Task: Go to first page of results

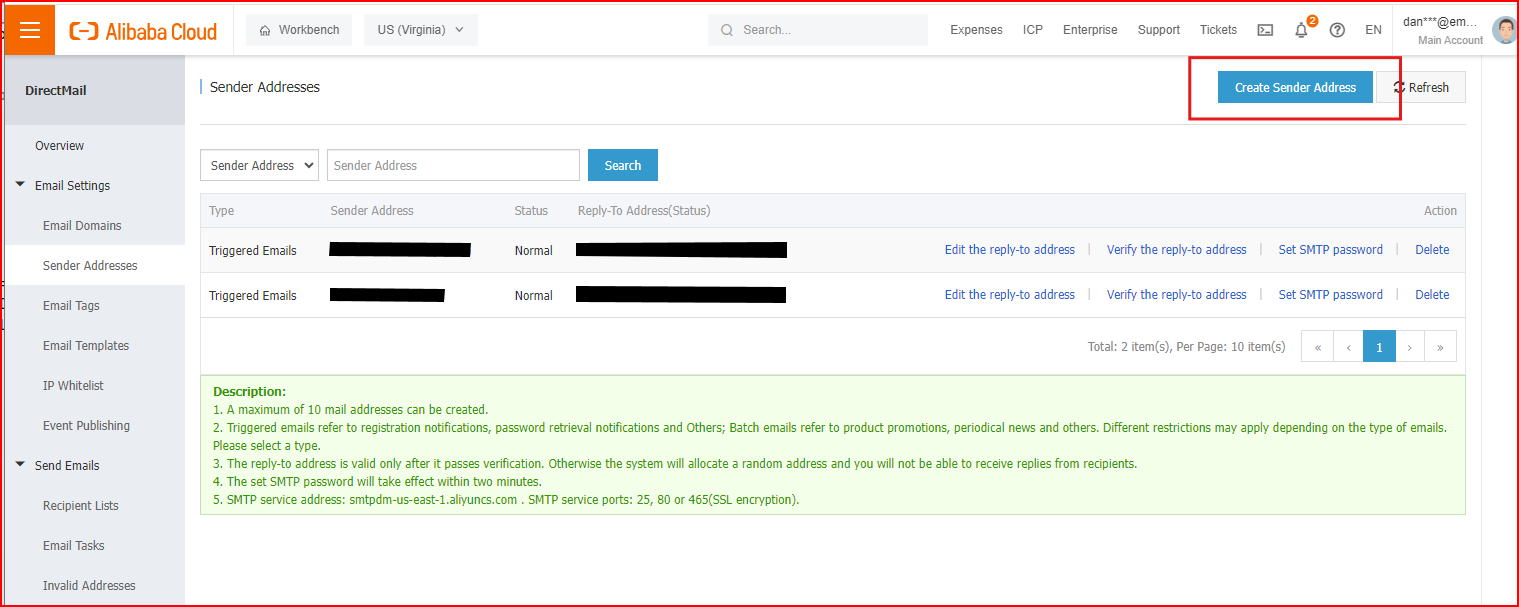Action: click(x=1317, y=347)
